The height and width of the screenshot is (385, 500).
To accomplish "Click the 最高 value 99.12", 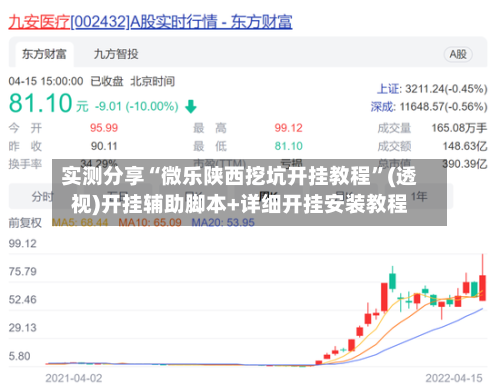I will coord(289,128).
